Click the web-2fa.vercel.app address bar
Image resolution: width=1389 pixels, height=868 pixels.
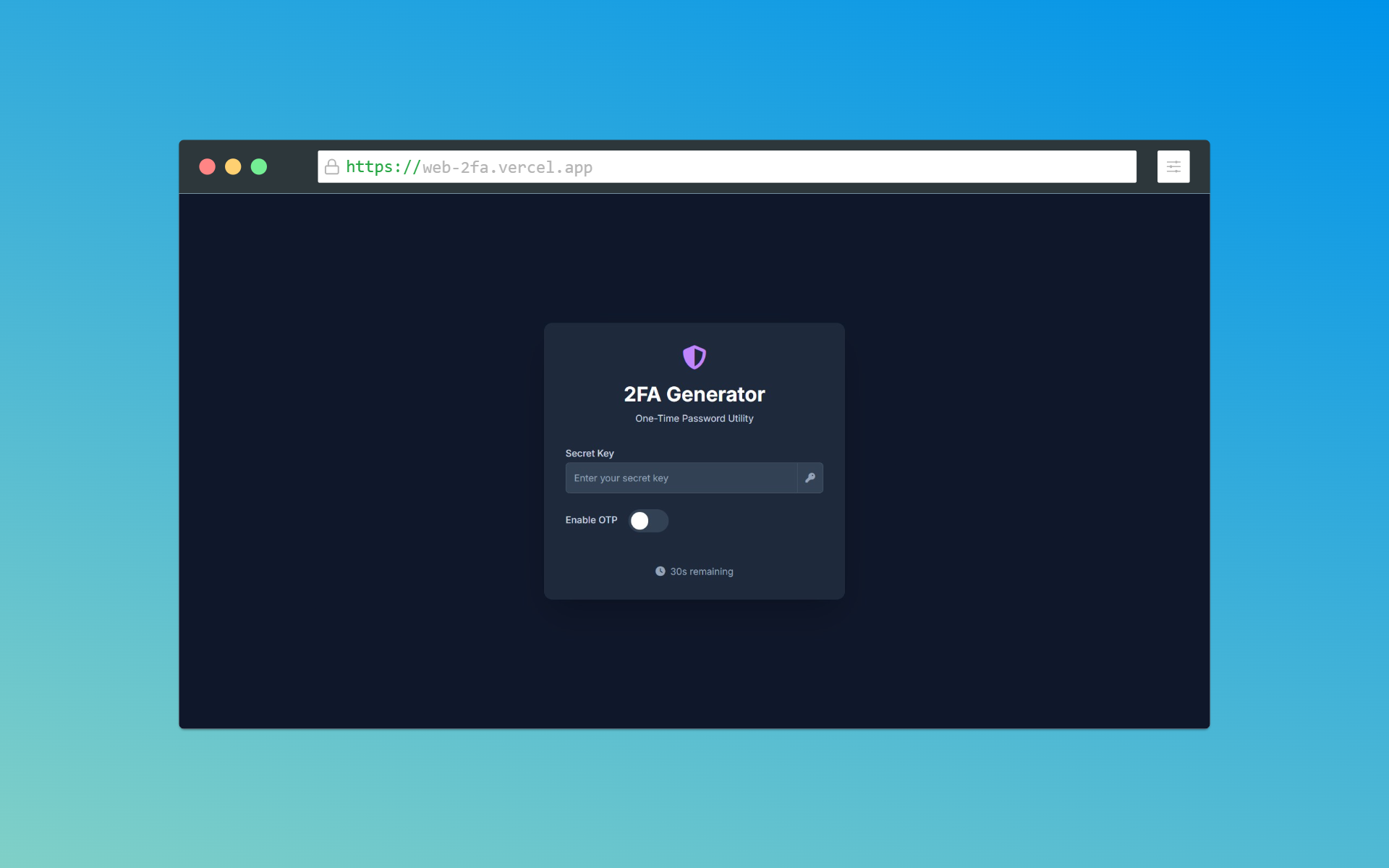[726, 166]
